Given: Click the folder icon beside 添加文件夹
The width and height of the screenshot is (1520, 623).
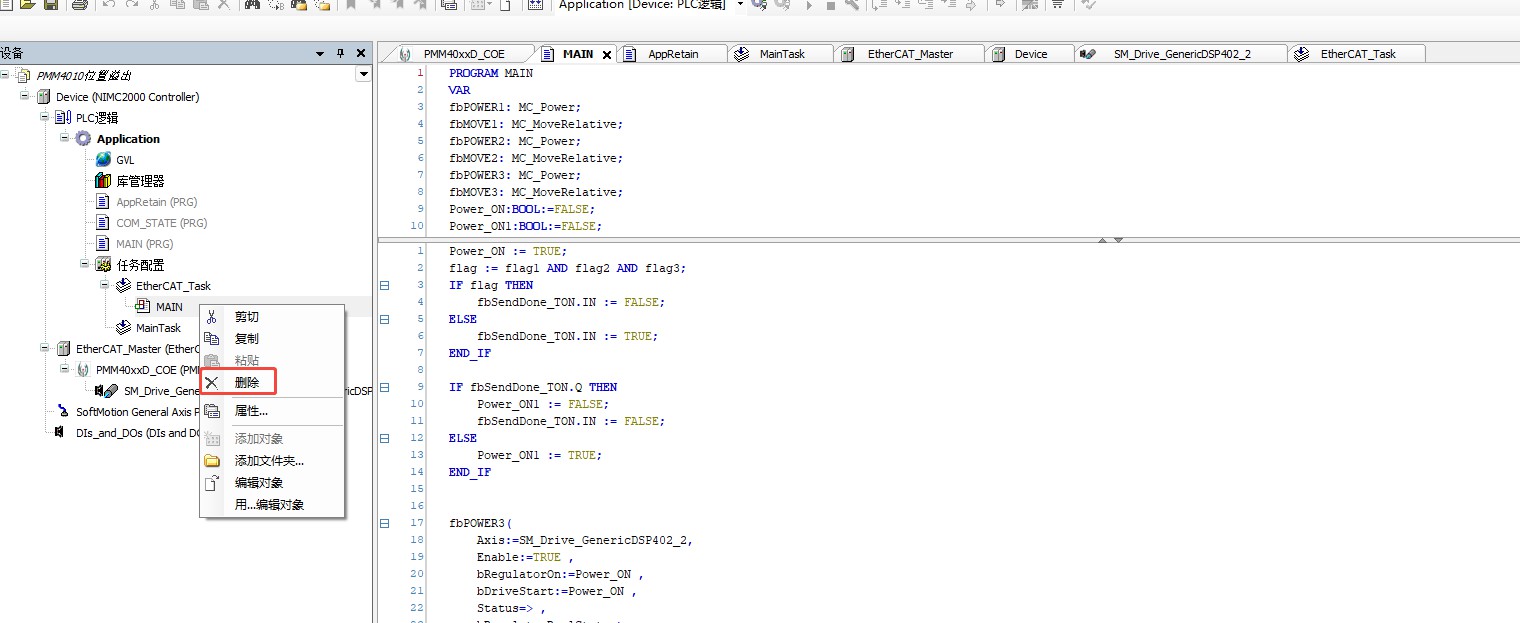Looking at the screenshot, I should 212,461.
